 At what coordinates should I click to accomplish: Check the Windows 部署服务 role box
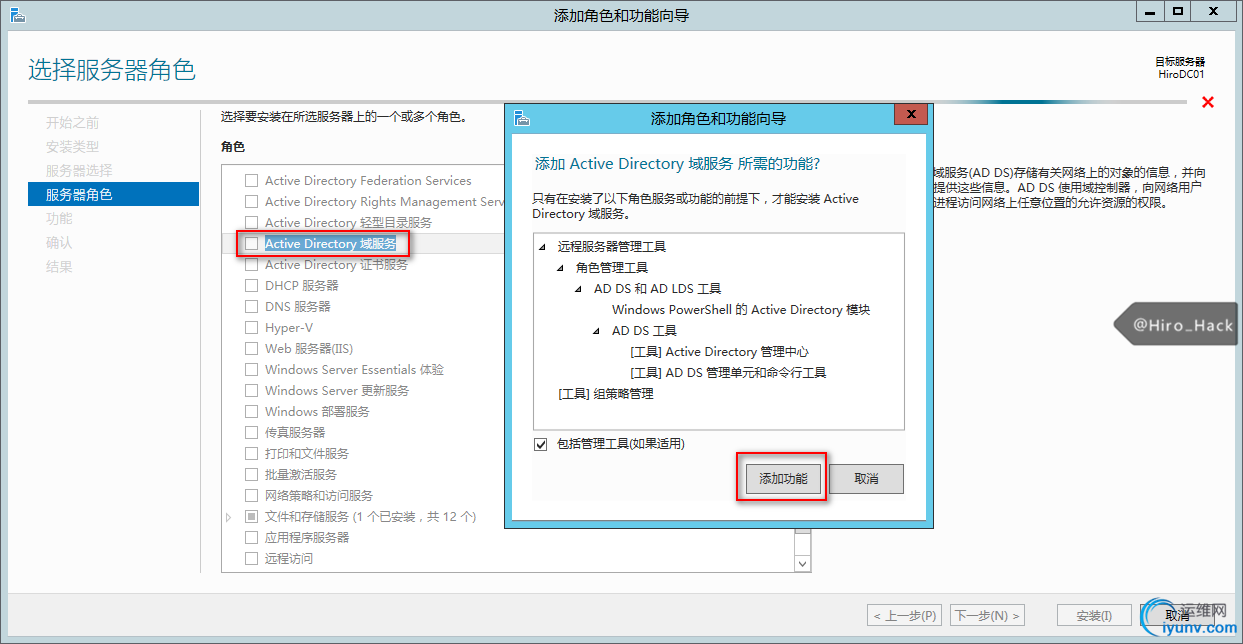(x=252, y=412)
